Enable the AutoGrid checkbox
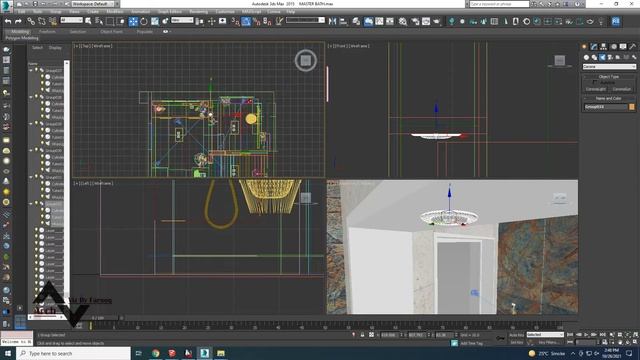640x360 pixels. point(595,82)
